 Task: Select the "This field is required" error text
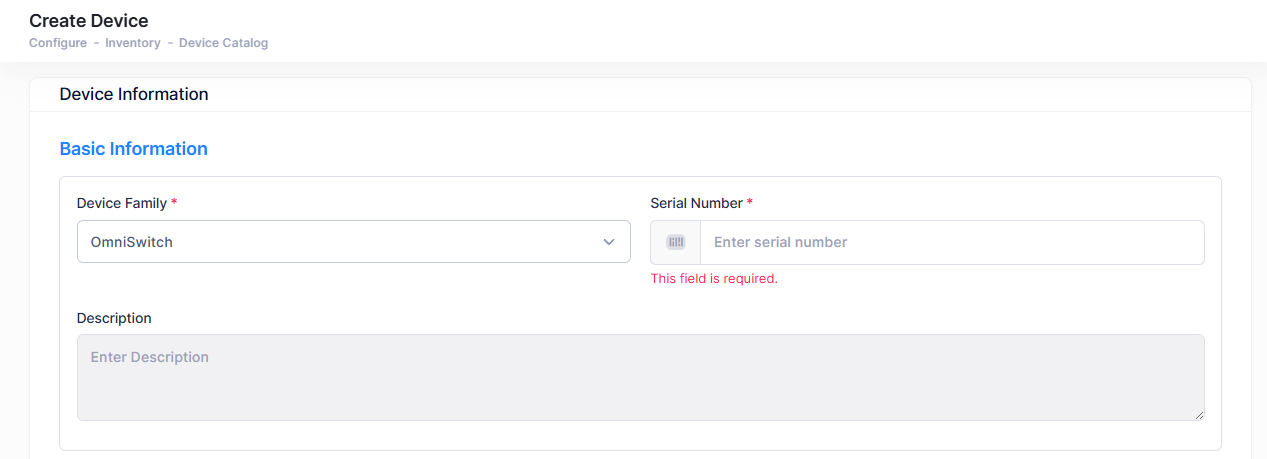coord(714,279)
